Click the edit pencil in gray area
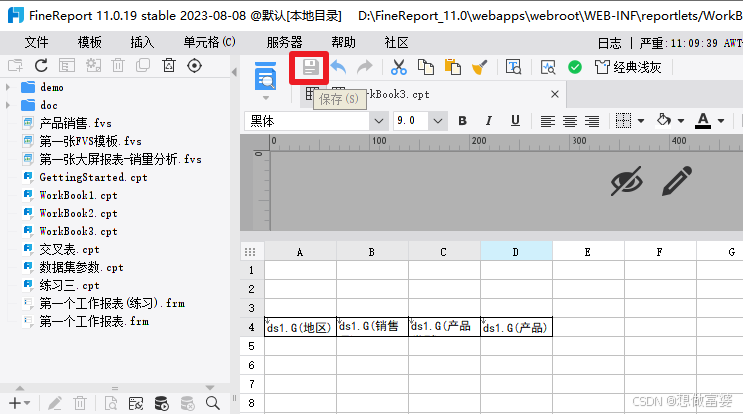 [x=677, y=180]
